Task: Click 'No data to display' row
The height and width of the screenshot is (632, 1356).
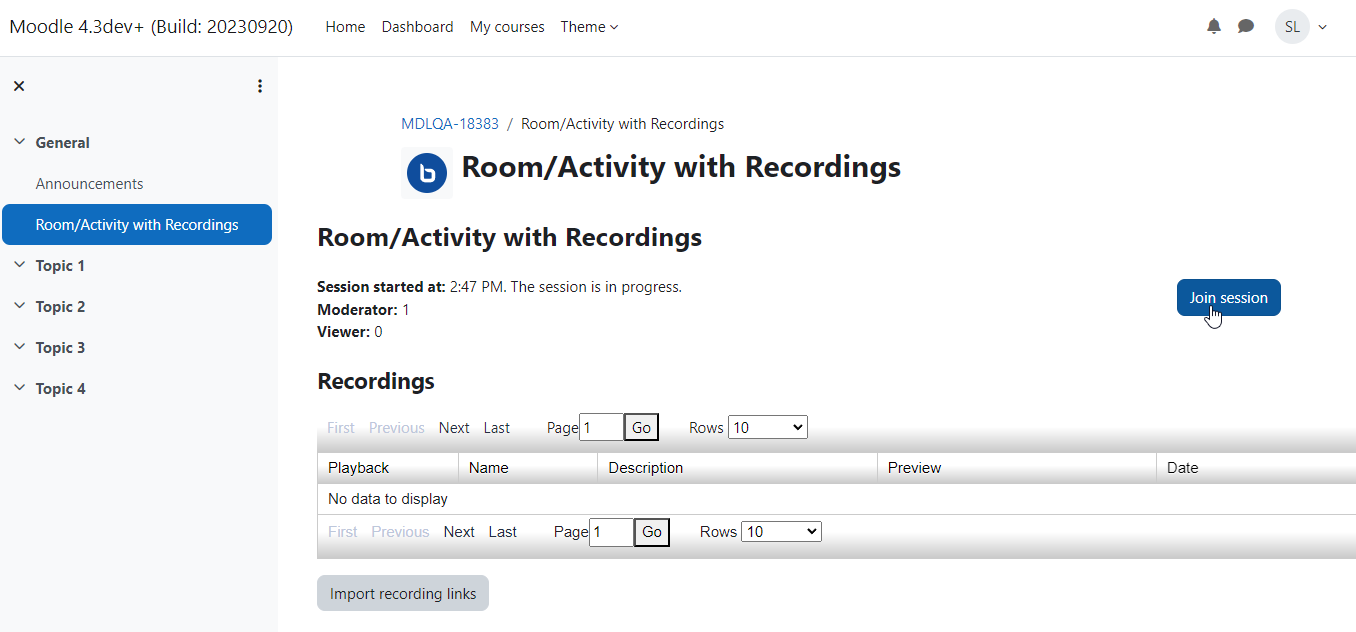Action: pos(836,499)
